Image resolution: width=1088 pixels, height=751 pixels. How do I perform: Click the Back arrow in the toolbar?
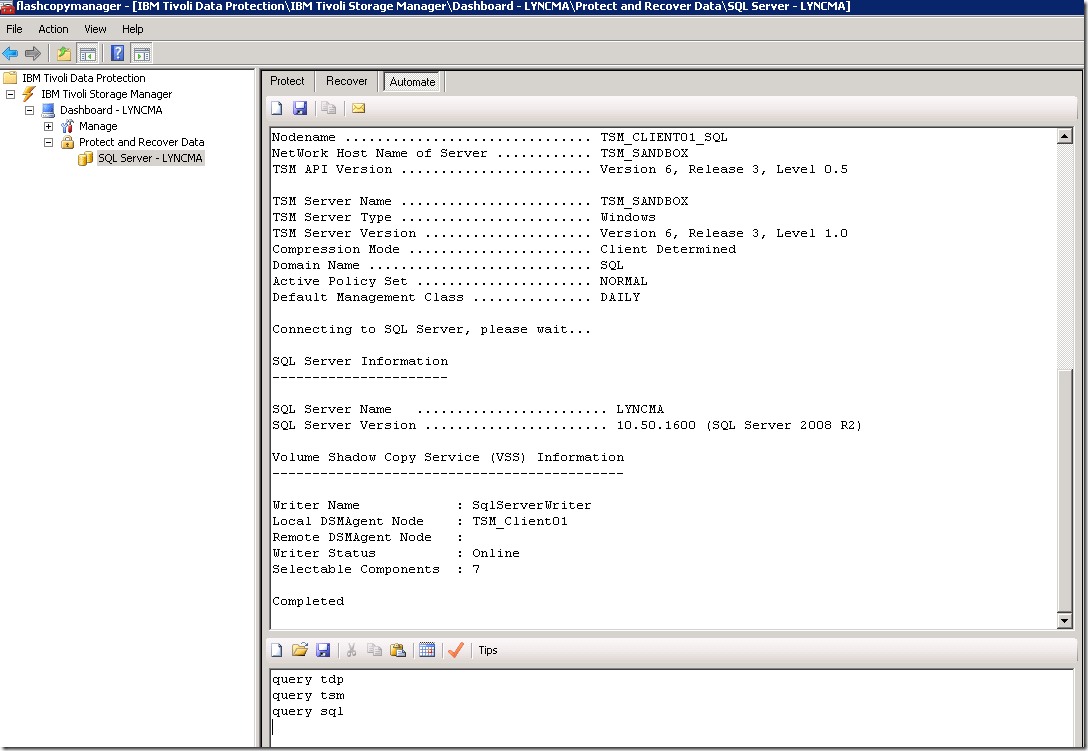pyautogui.click(x=11, y=53)
